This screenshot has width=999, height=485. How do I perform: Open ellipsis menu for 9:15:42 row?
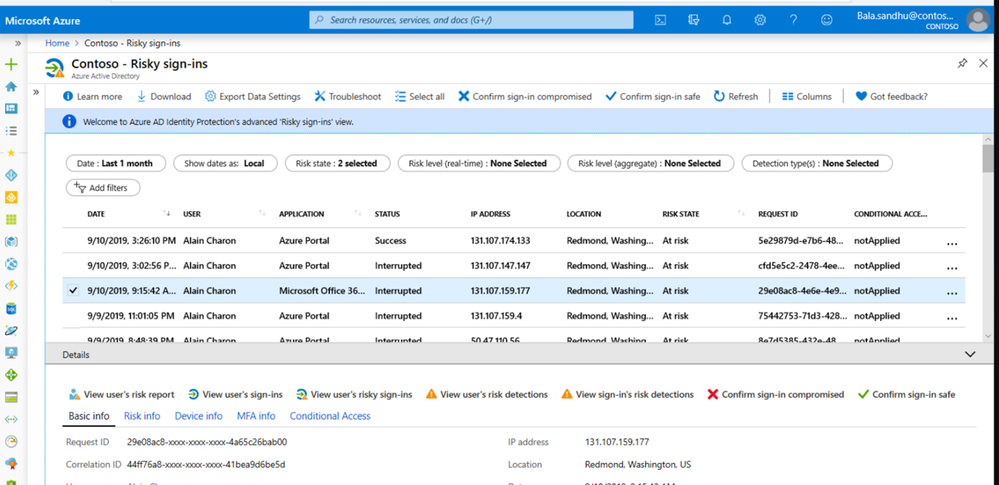pyautogui.click(x=952, y=293)
